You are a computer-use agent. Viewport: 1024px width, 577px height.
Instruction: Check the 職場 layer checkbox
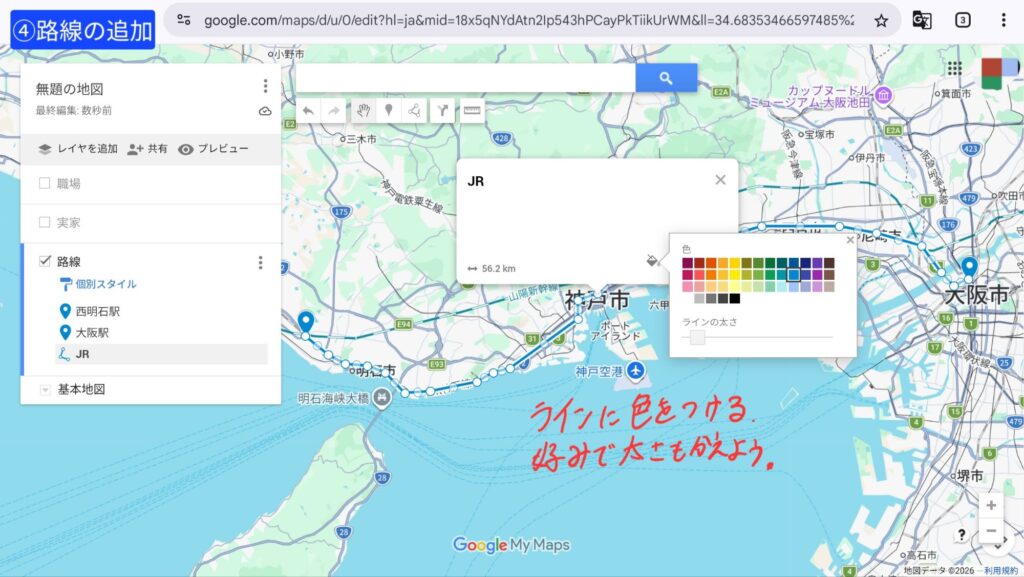(x=44, y=184)
